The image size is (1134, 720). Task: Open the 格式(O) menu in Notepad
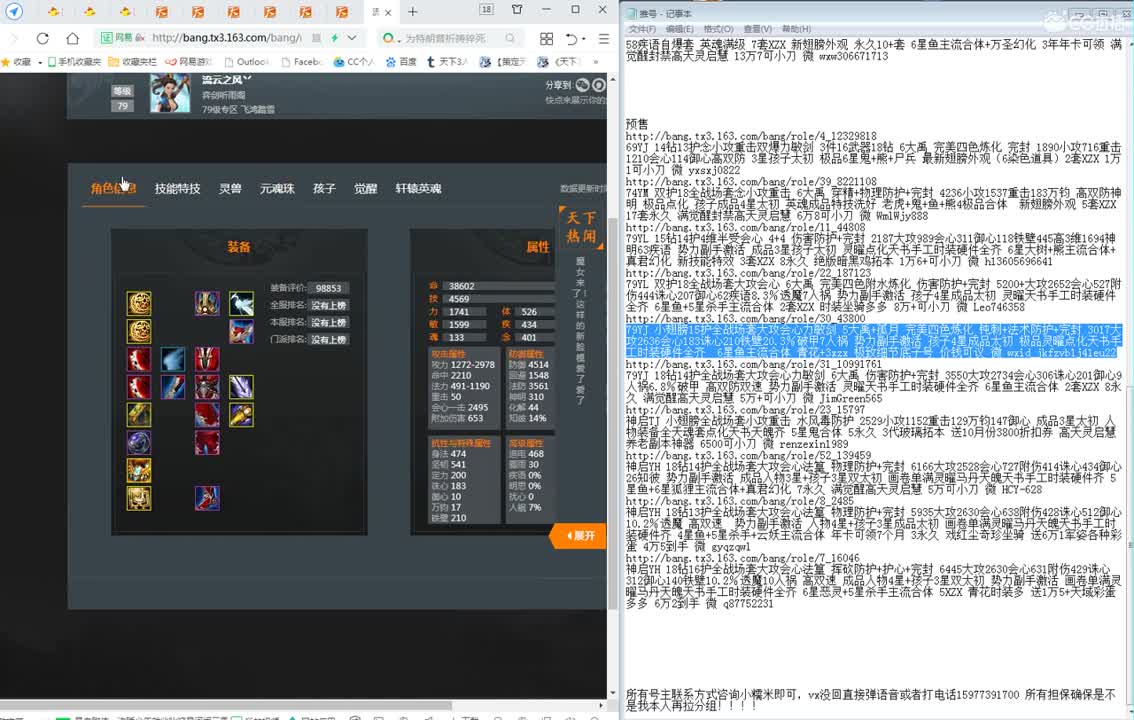pyautogui.click(x=717, y=29)
